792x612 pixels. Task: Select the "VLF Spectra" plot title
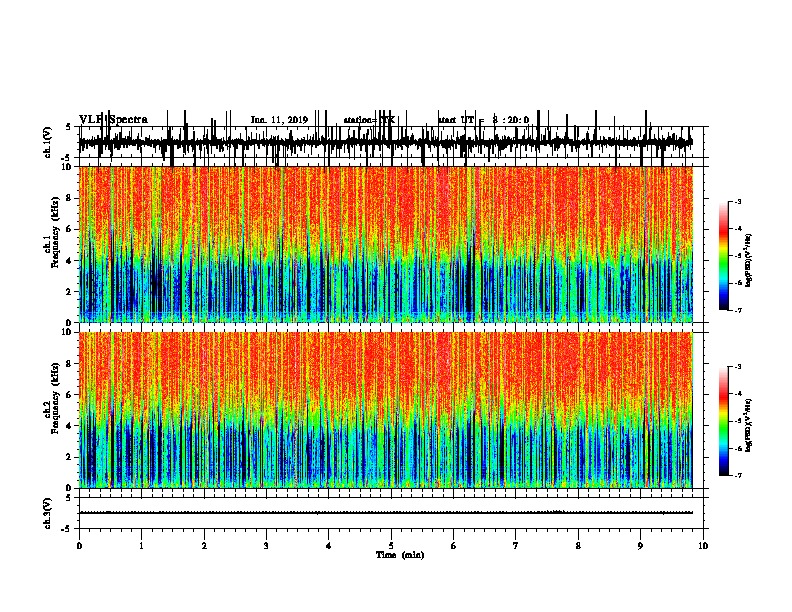pyautogui.click(x=113, y=120)
